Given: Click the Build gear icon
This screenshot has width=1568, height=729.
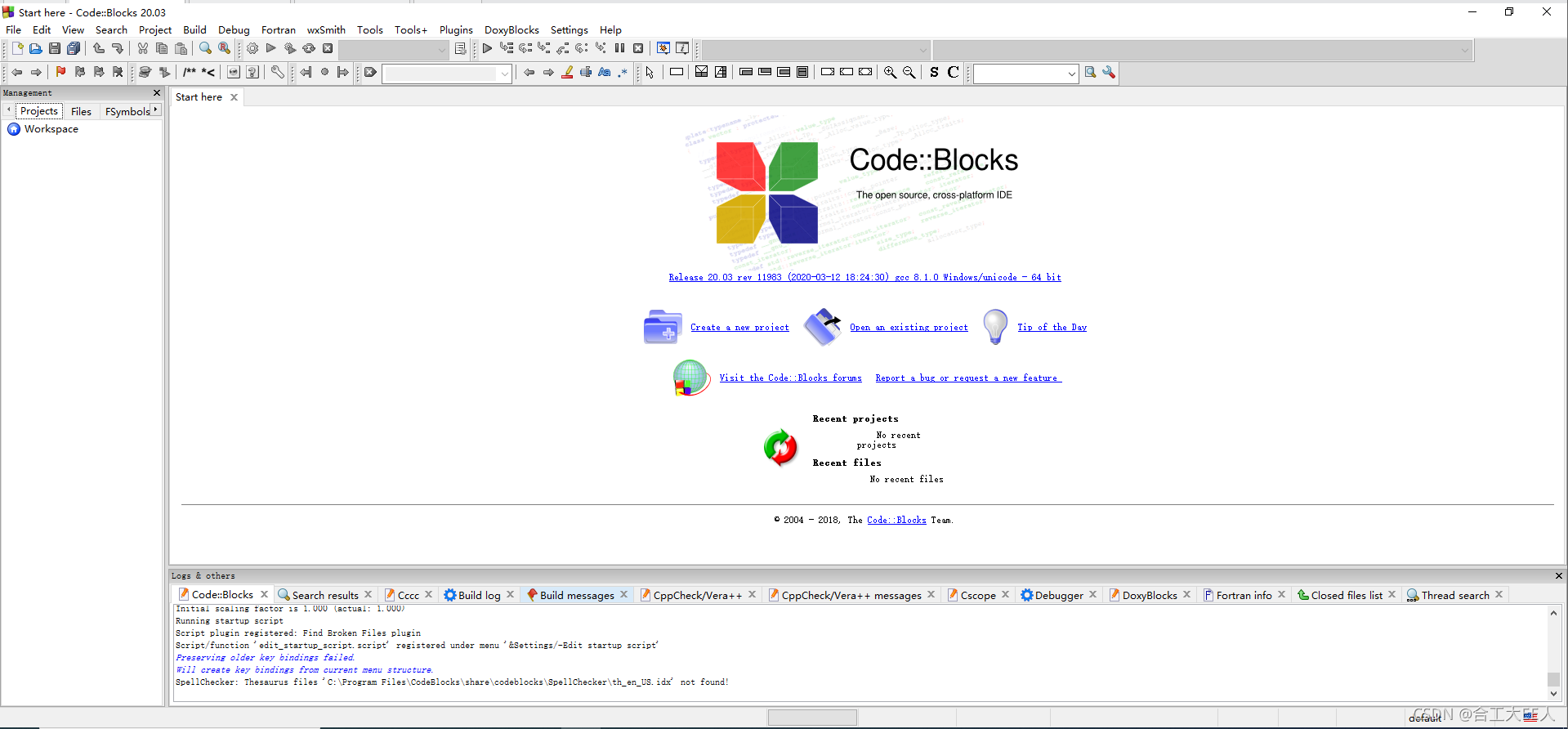Looking at the screenshot, I should [252, 49].
